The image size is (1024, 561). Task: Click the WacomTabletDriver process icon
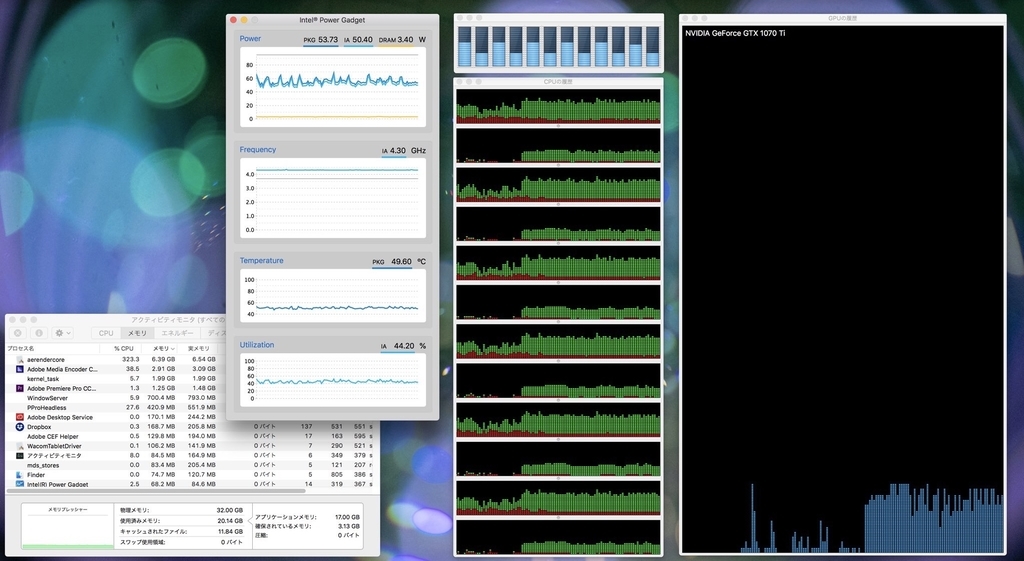(20, 446)
